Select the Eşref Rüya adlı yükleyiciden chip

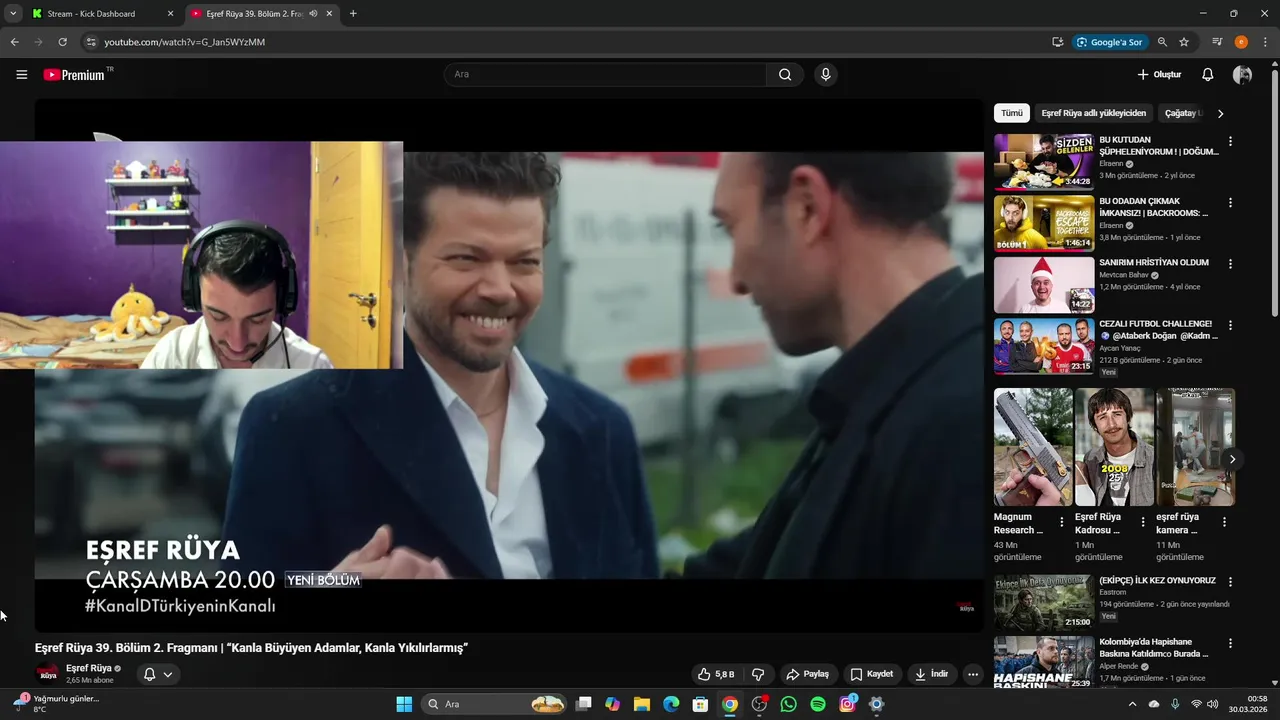[x=1094, y=113]
